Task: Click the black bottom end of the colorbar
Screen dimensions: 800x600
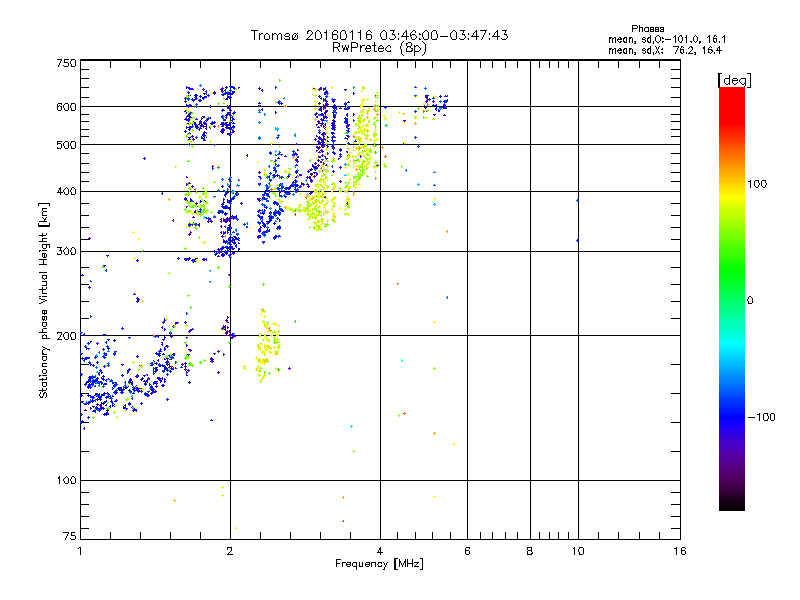Action: tap(732, 505)
